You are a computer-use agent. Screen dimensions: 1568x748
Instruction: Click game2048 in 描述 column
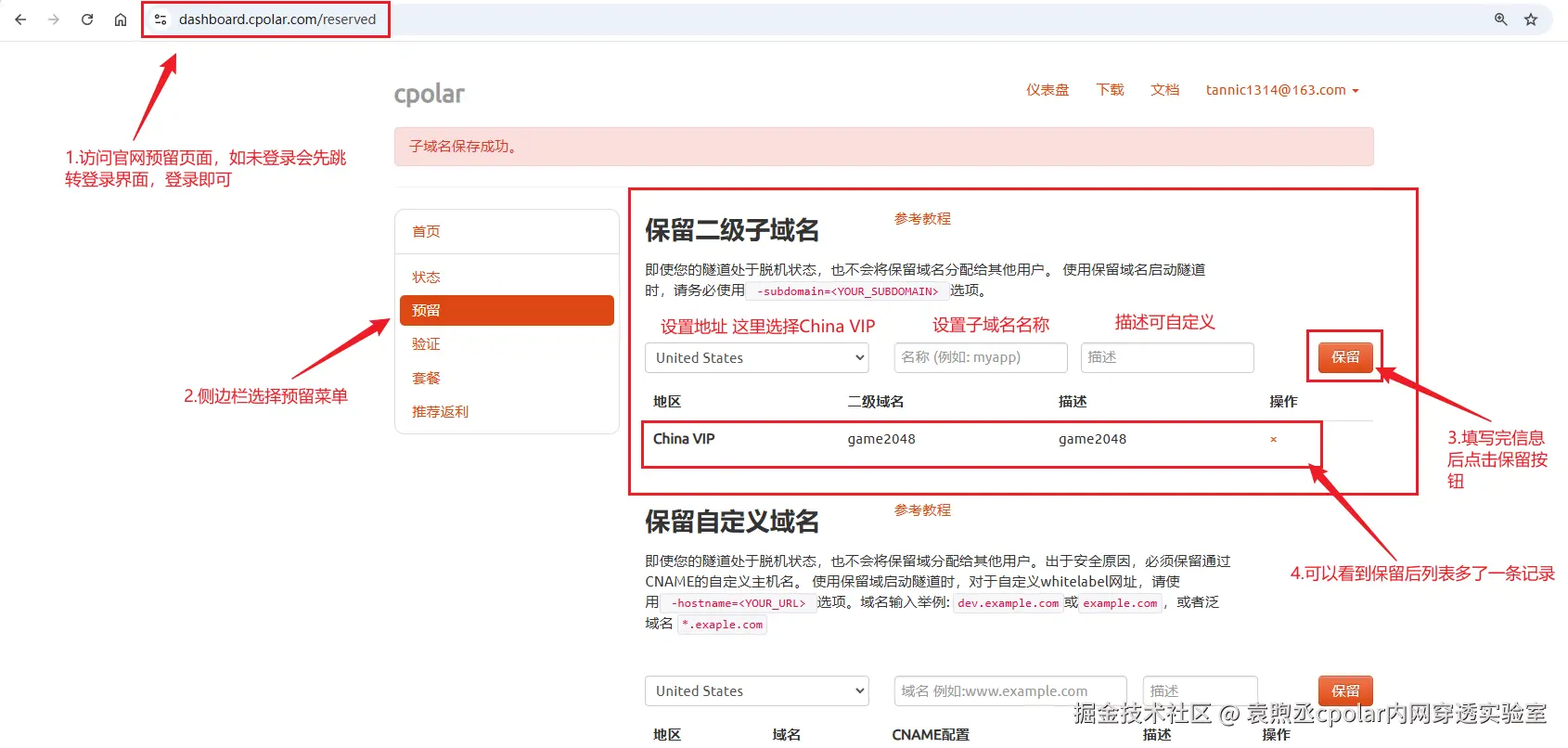[x=1093, y=439]
